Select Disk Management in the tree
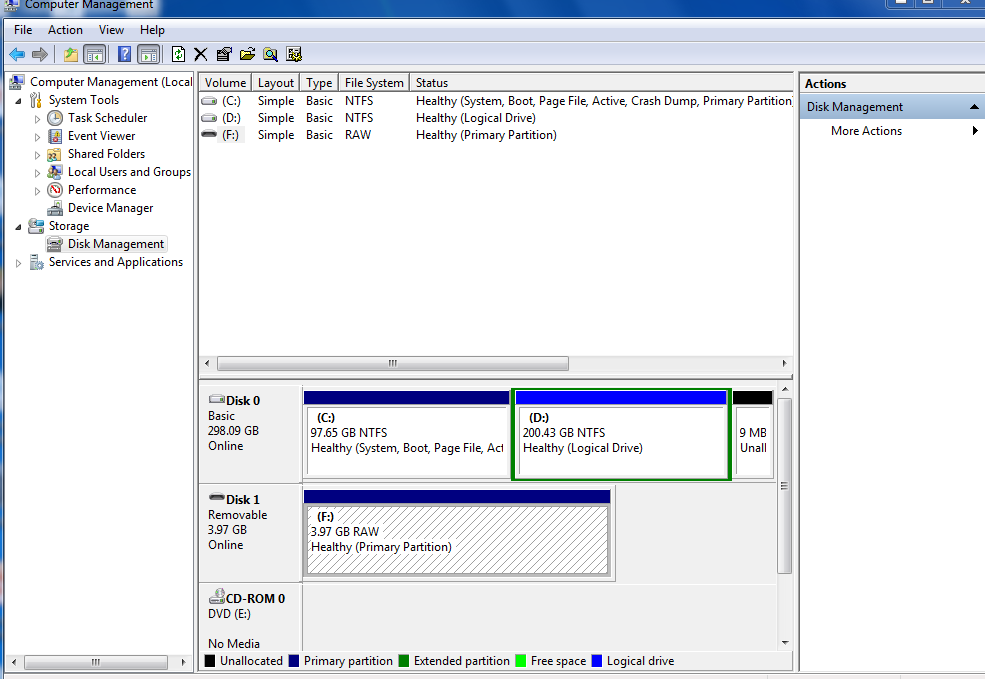985x679 pixels. coord(116,244)
